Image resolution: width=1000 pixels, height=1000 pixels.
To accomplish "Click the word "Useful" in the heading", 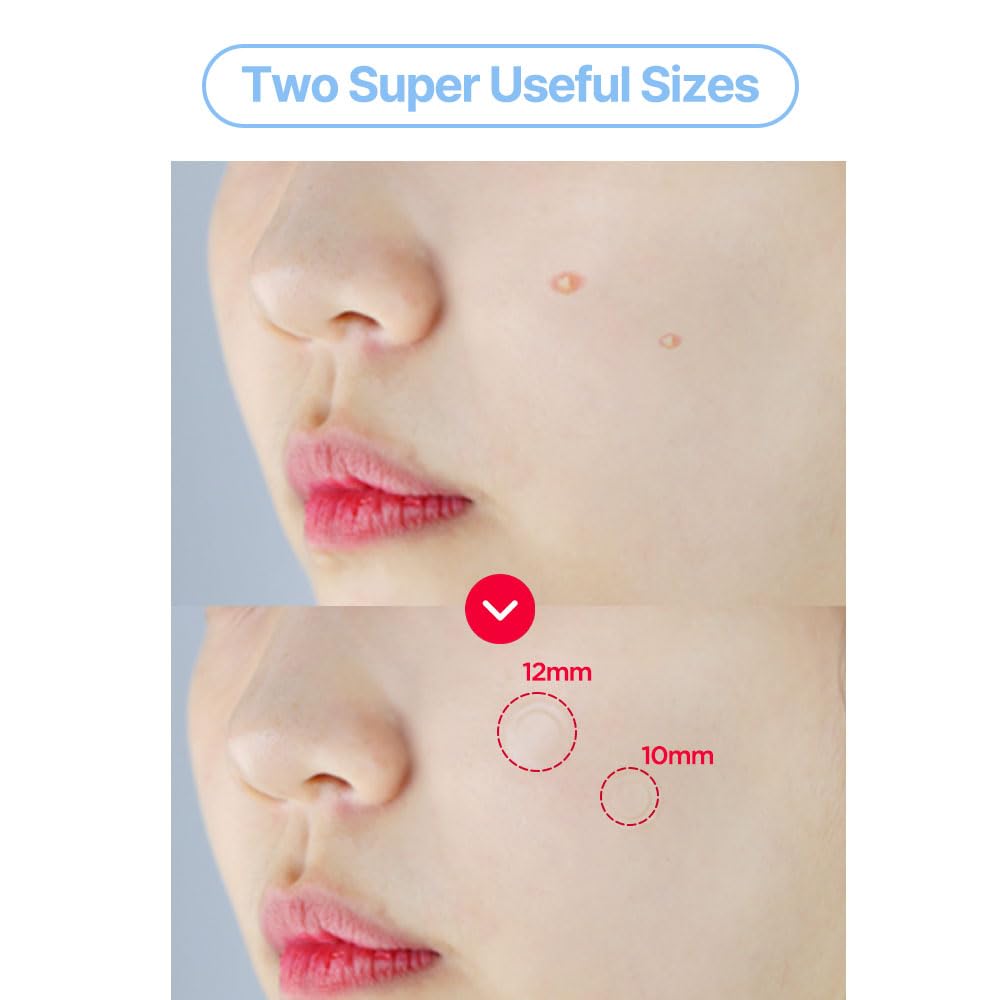I will [x=559, y=85].
